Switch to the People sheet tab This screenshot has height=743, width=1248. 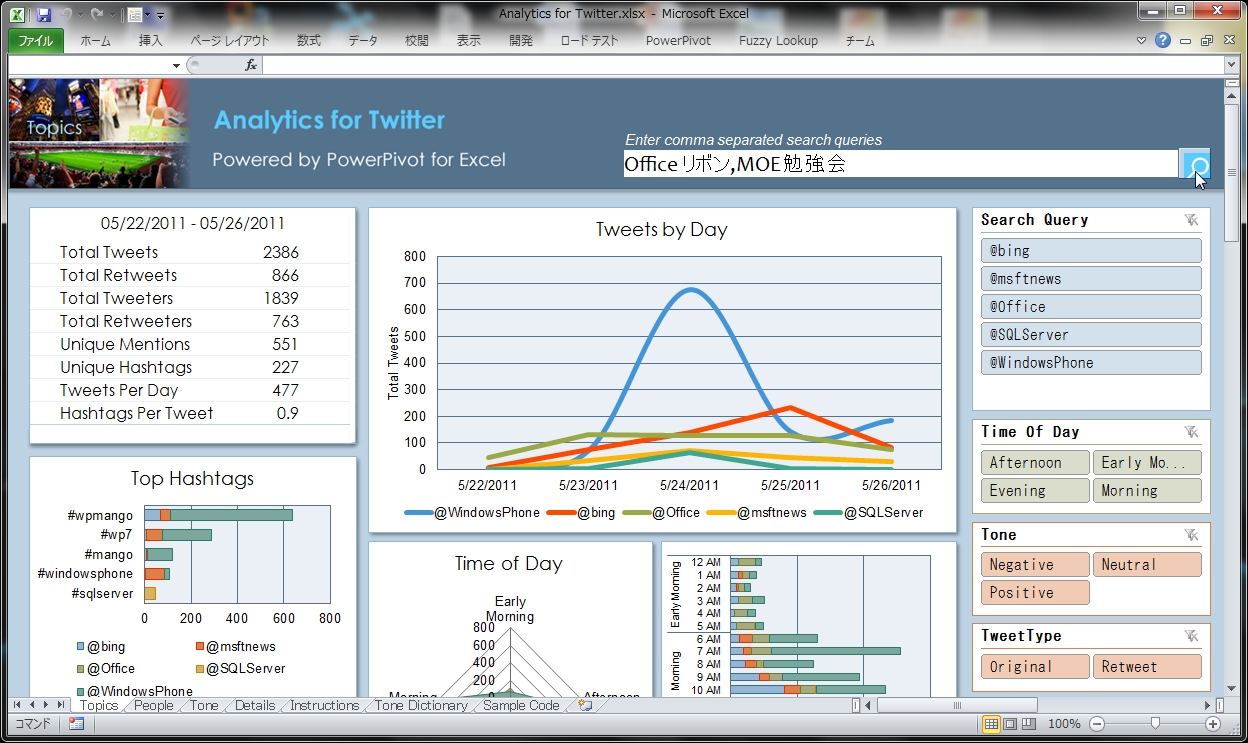(154, 705)
